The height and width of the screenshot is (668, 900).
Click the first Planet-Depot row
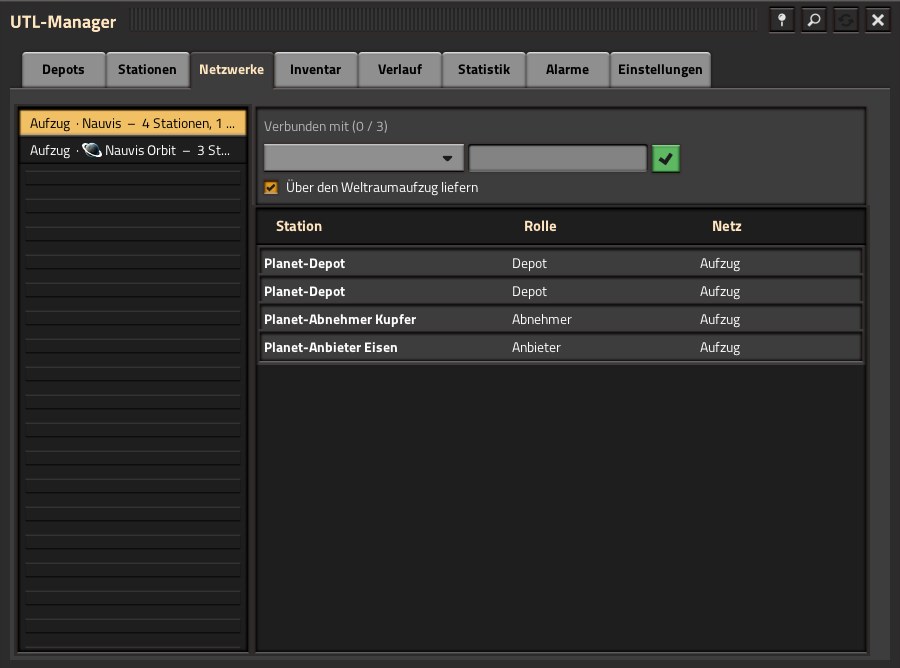coord(561,263)
